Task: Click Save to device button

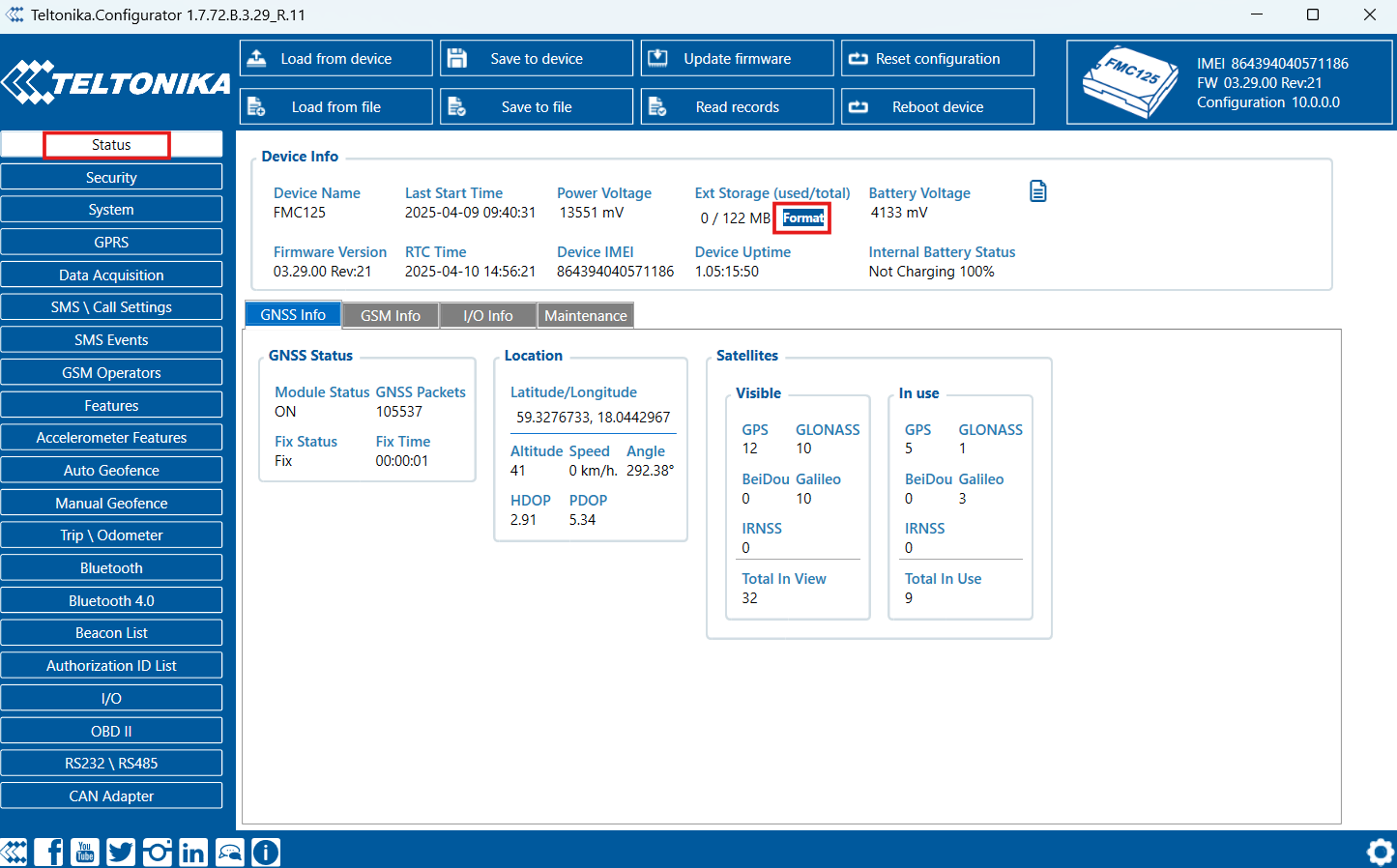Action: pos(537,58)
